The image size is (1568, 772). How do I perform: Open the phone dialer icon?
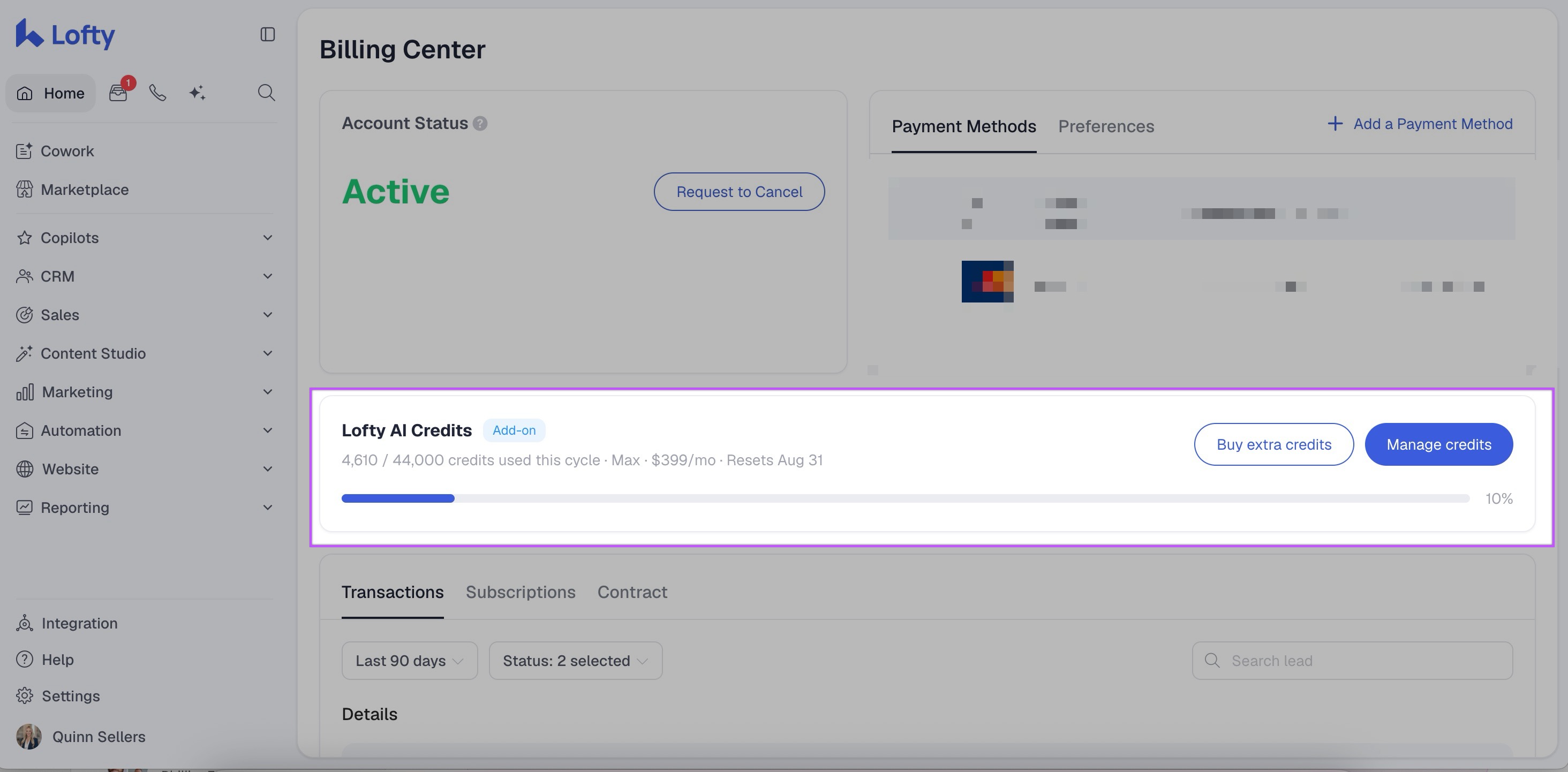(x=157, y=93)
